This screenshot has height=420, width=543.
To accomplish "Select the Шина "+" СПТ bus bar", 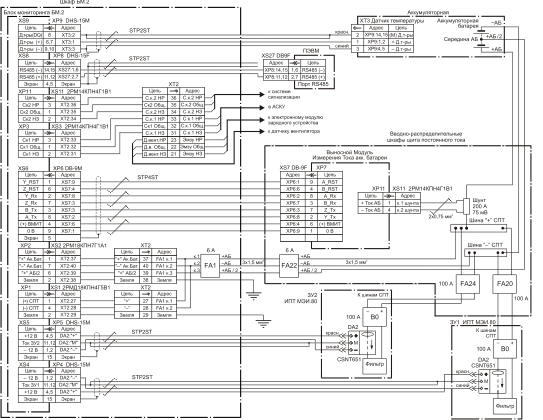I will [479, 228].
